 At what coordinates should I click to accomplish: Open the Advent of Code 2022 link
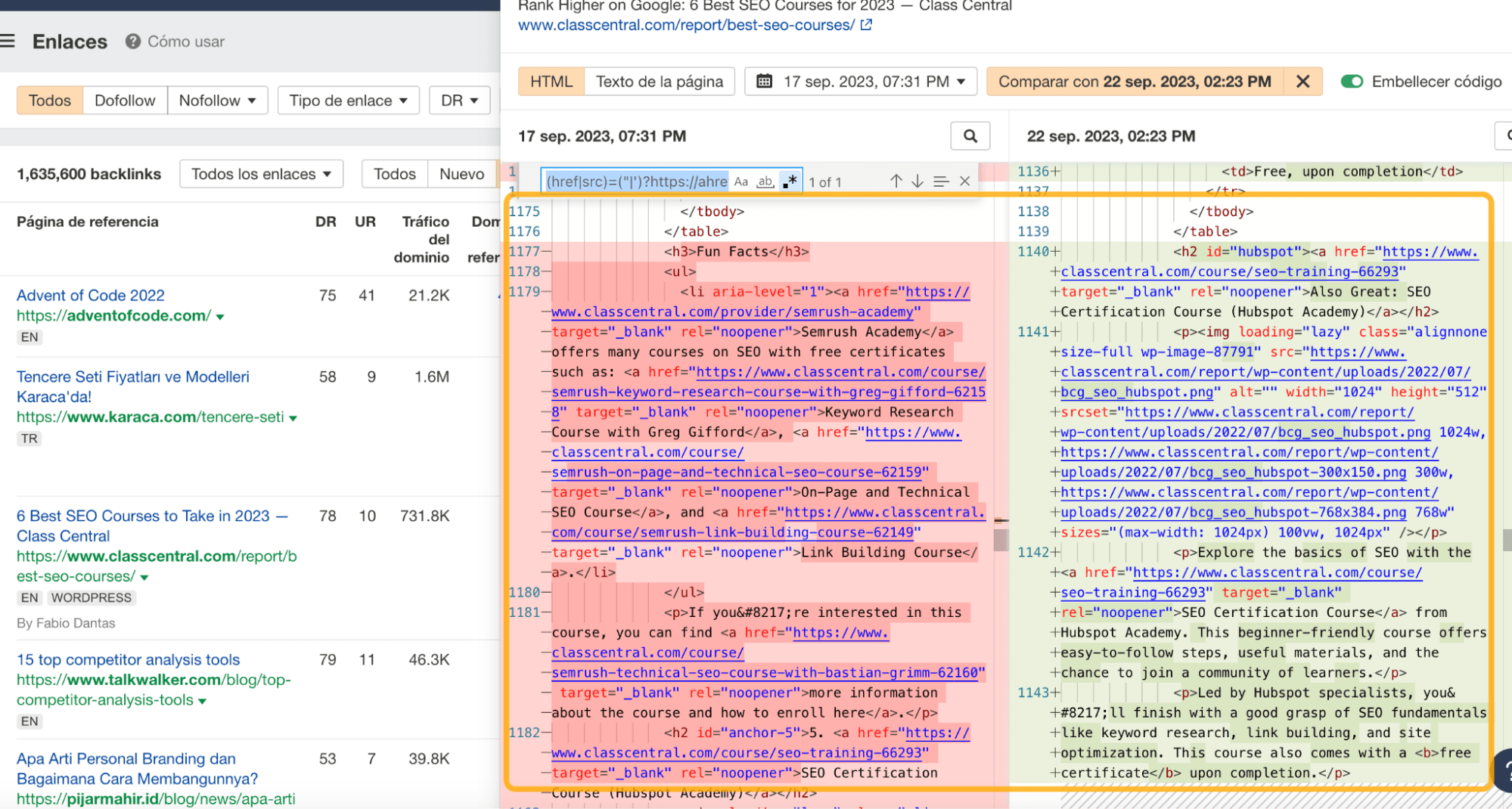[91, 295]
